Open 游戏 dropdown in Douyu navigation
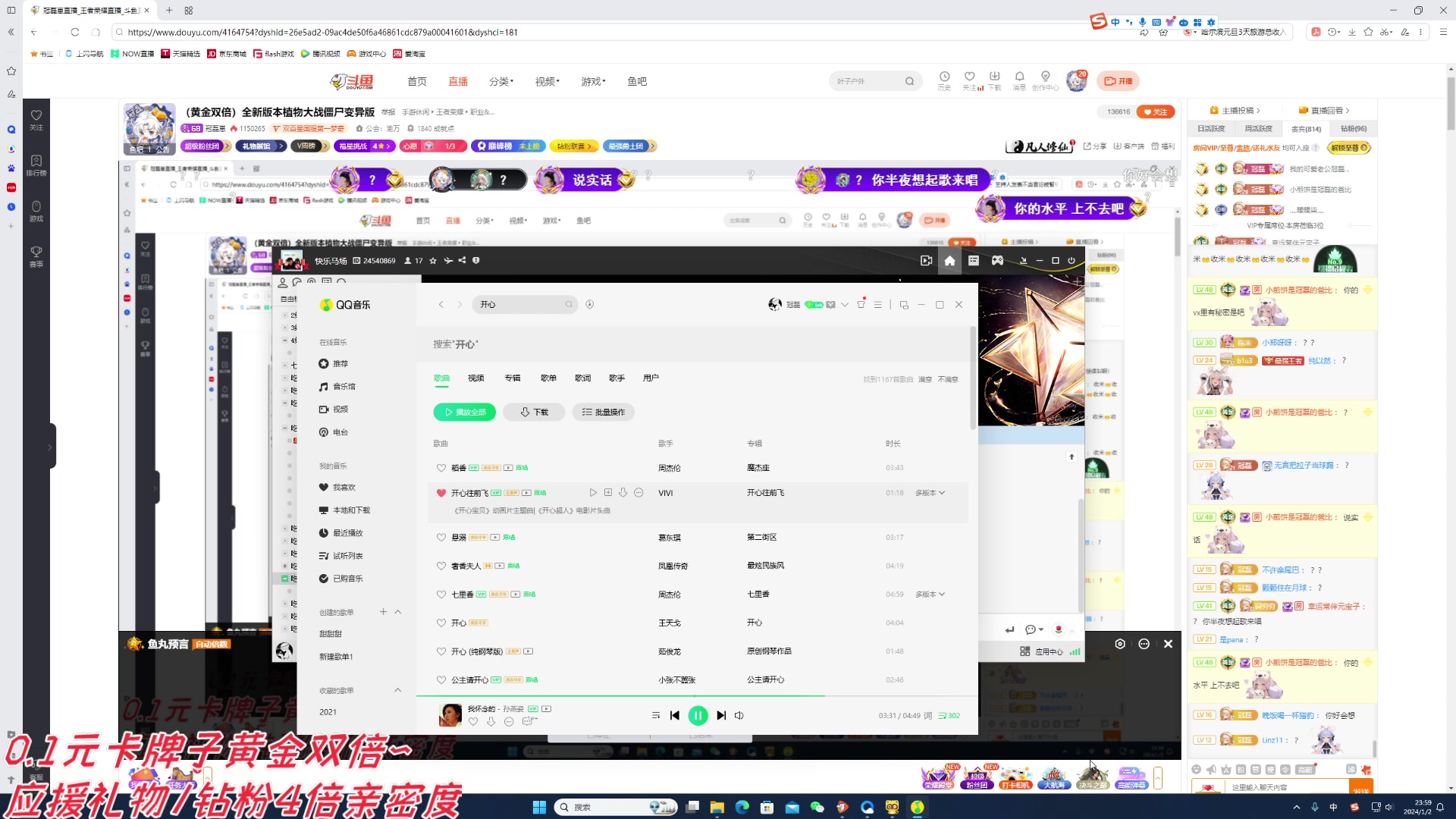This screenshot has width=1456, height=819. point(594,81)
